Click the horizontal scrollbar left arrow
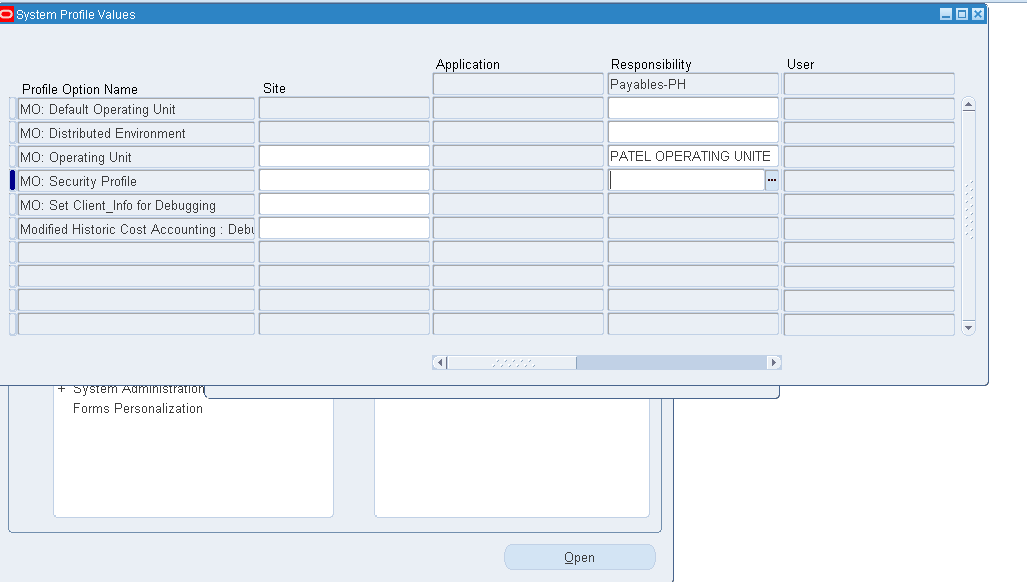1027x582 pixels. [440, 362]
